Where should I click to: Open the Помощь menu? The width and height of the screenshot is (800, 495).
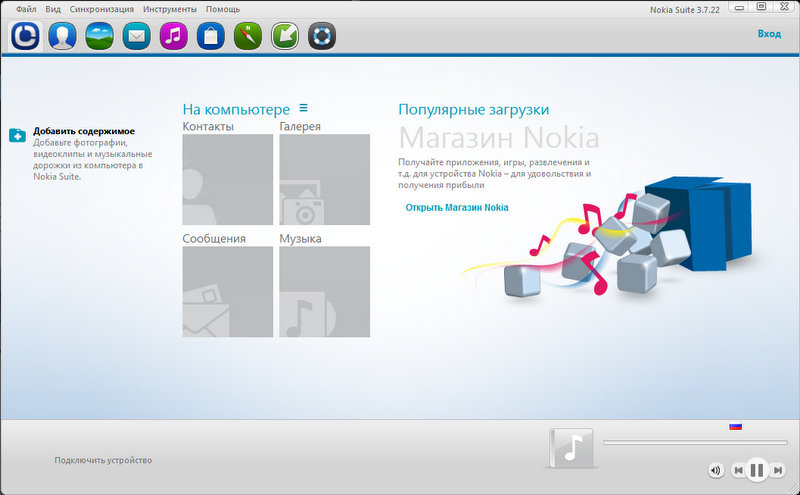tap(223, 9)
